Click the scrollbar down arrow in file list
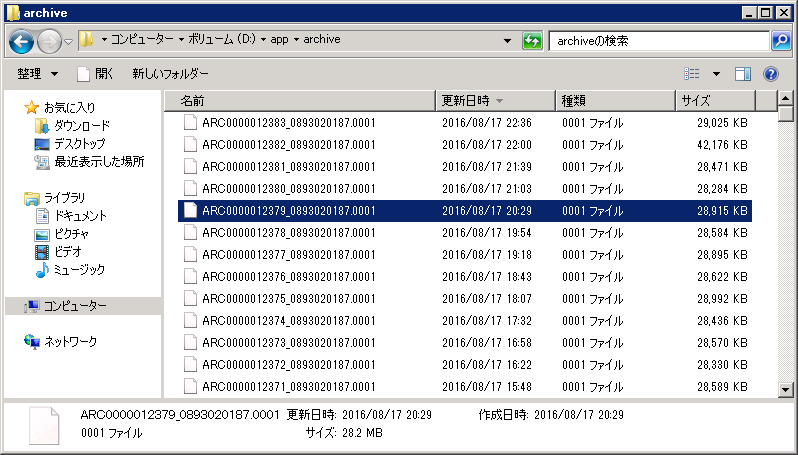The width and height of the screenshot is (798, 455). click(786, 389)
